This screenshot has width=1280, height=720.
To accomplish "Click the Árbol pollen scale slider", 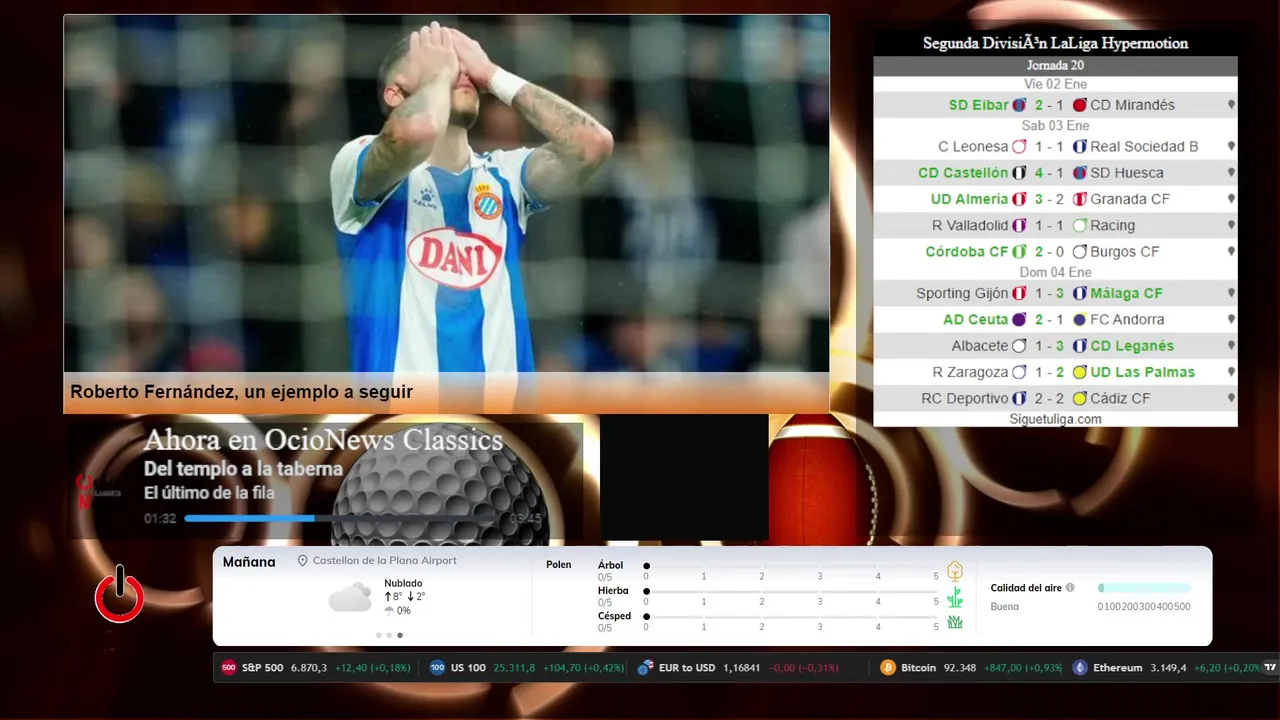I will (x=791, y=566).
